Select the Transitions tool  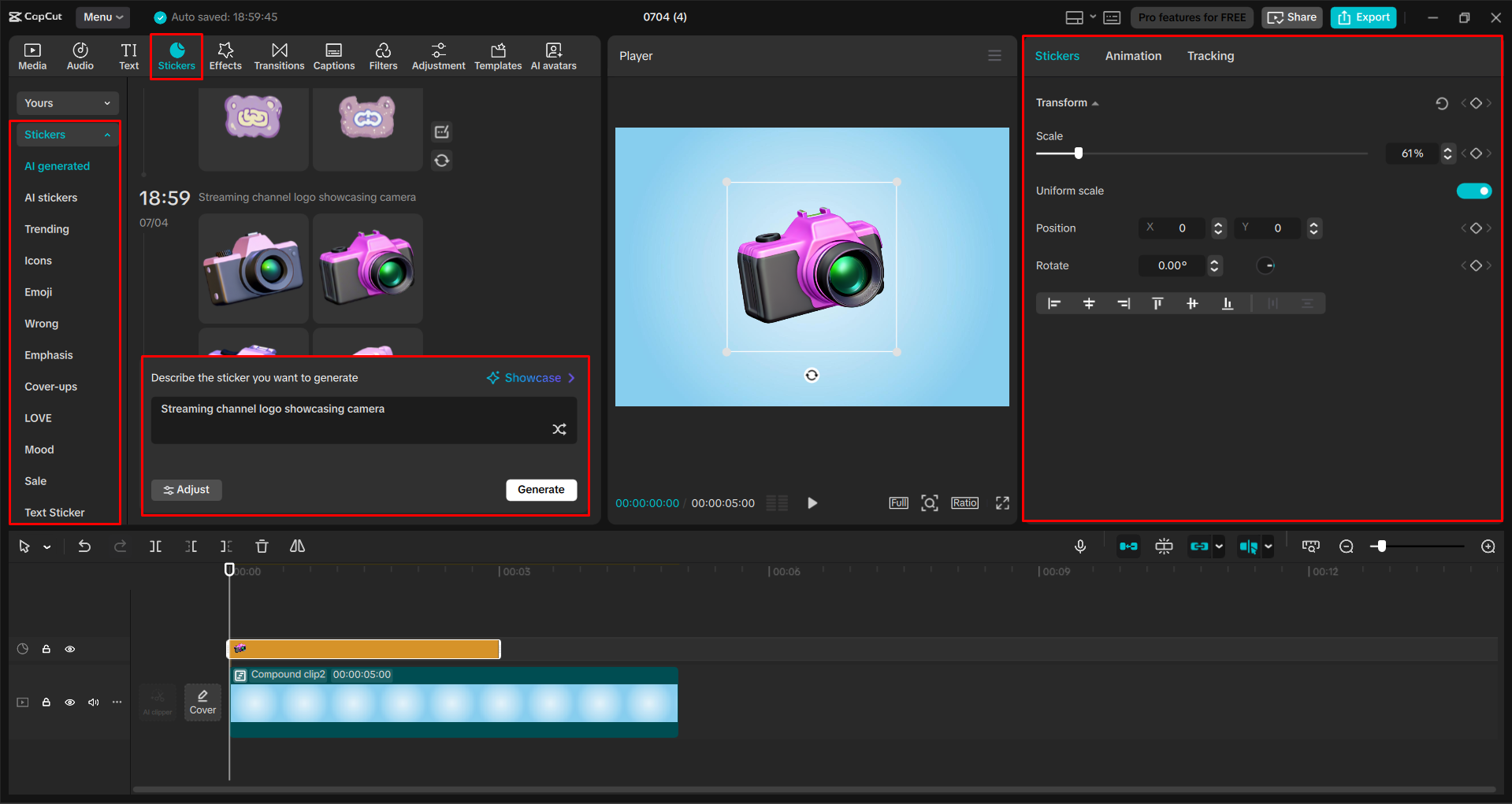(279, 55)
